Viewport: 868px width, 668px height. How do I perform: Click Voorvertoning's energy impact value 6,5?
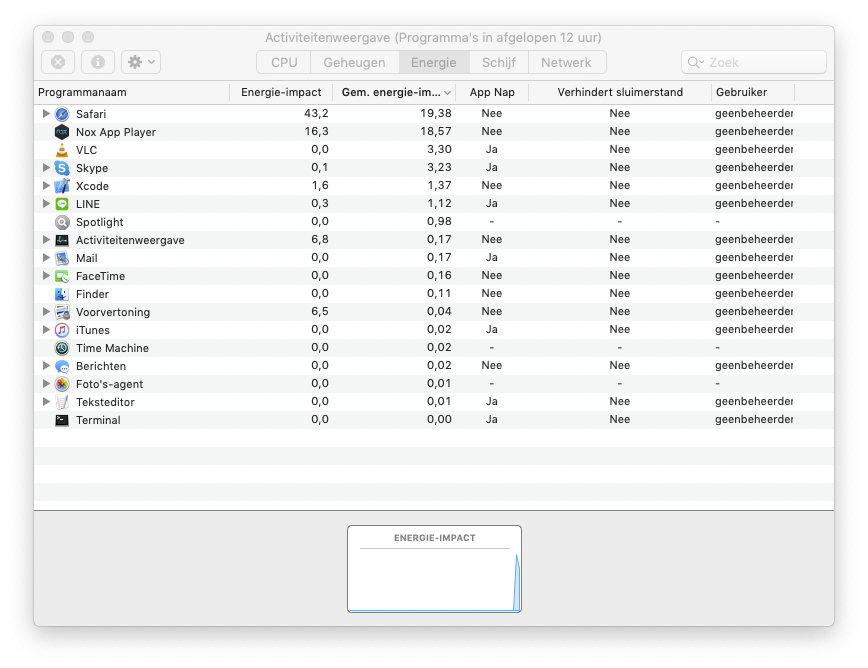(x=320, y=311)
